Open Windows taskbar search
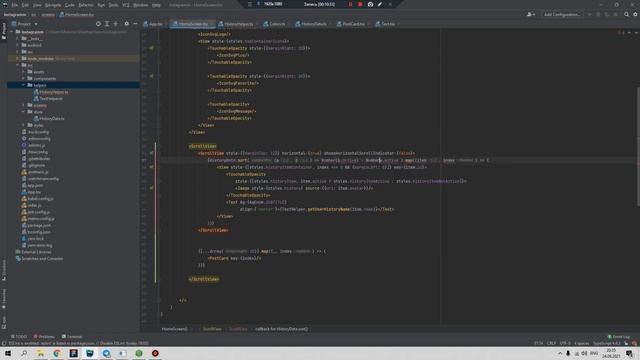 (x=24, y=353)
